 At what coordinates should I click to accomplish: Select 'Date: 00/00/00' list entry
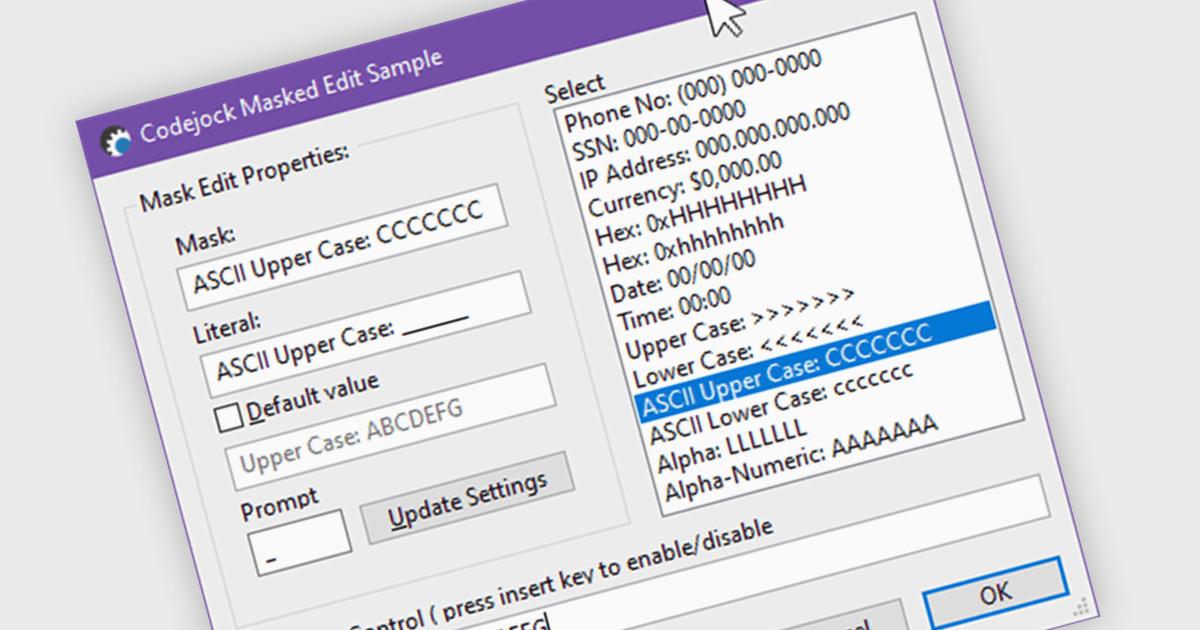[684, 277]
